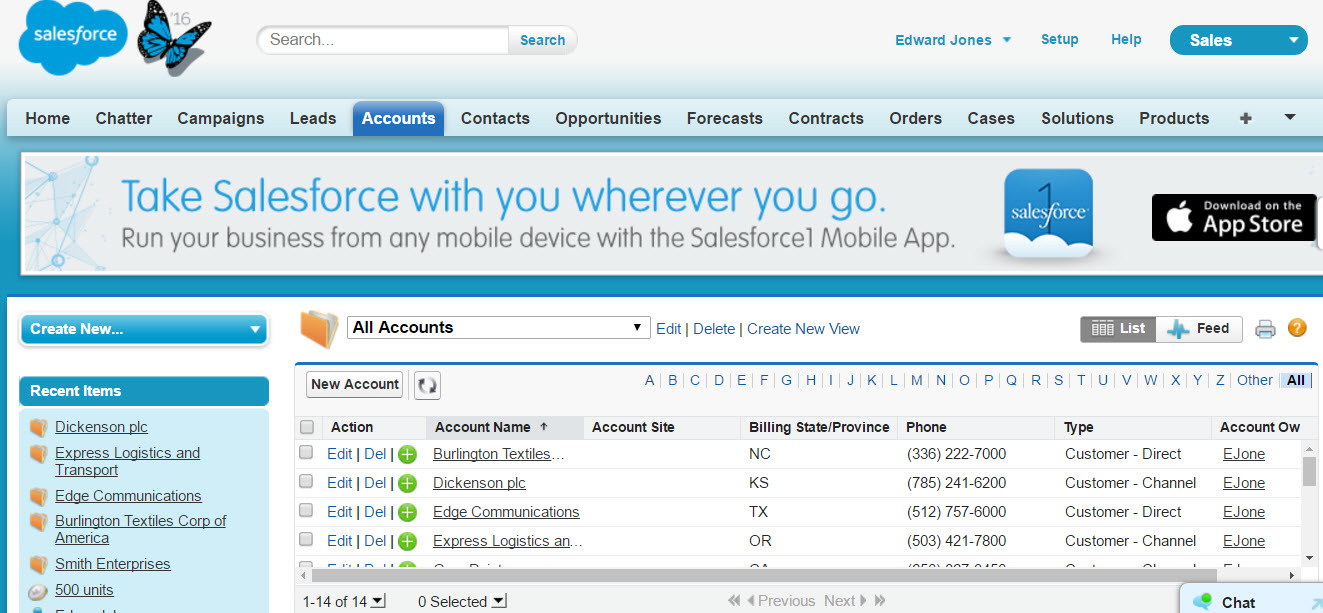Check the Edge Communications row checkbox
This screenshot has height=613, width=1323.
(x=307, y=511)
